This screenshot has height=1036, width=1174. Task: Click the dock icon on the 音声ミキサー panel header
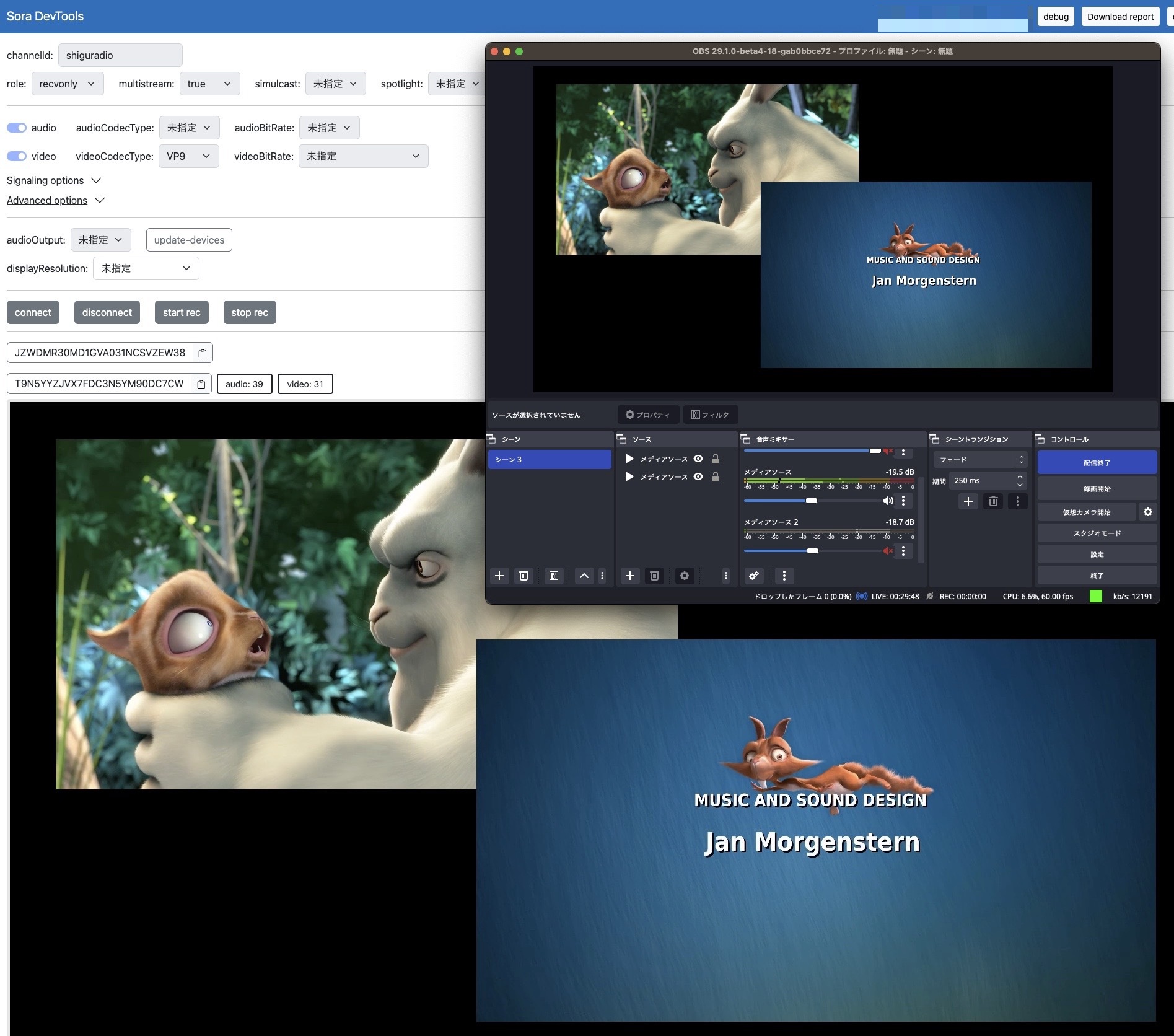[746, 439]
